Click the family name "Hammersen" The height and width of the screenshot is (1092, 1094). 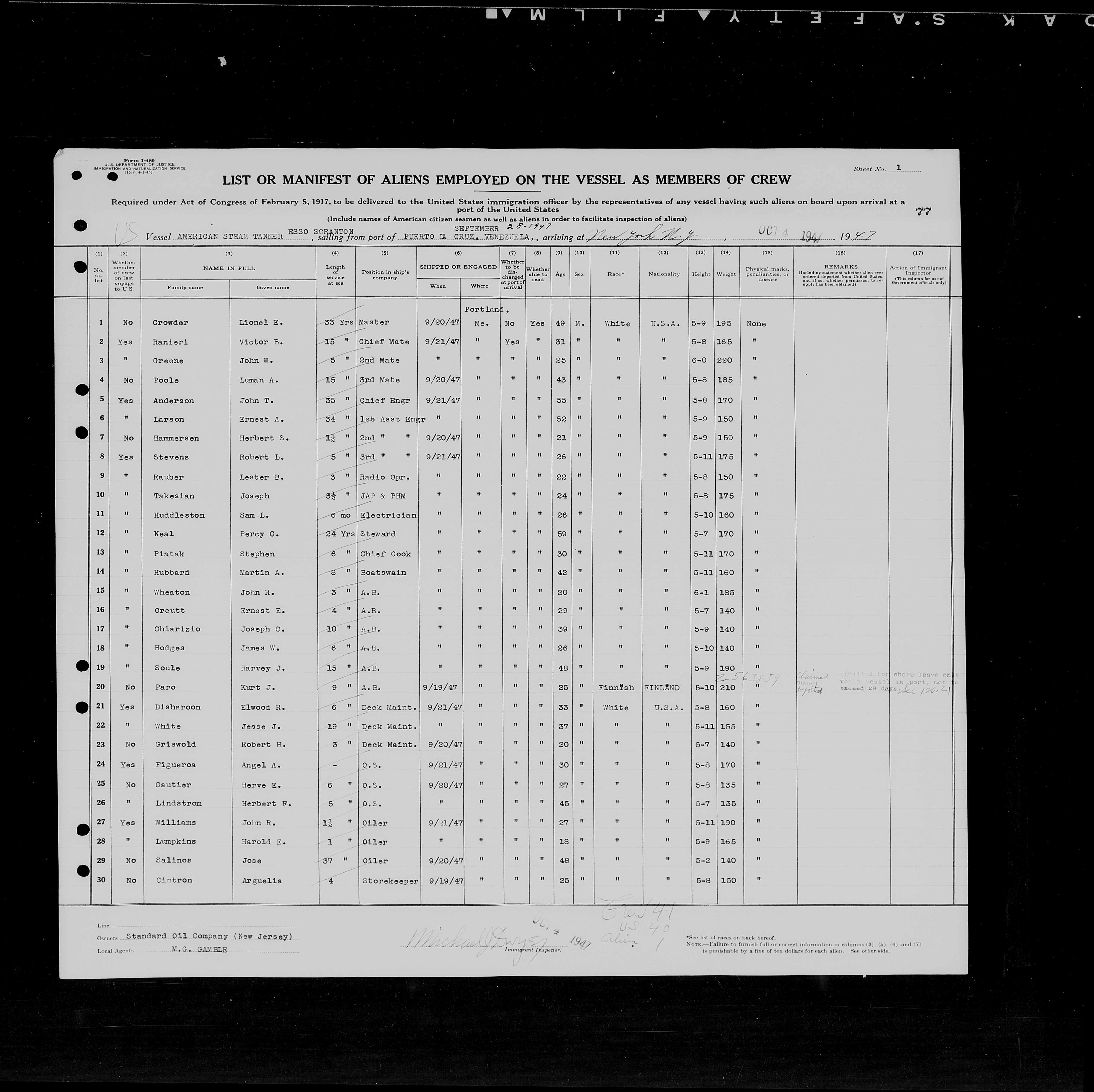[176, 438]
